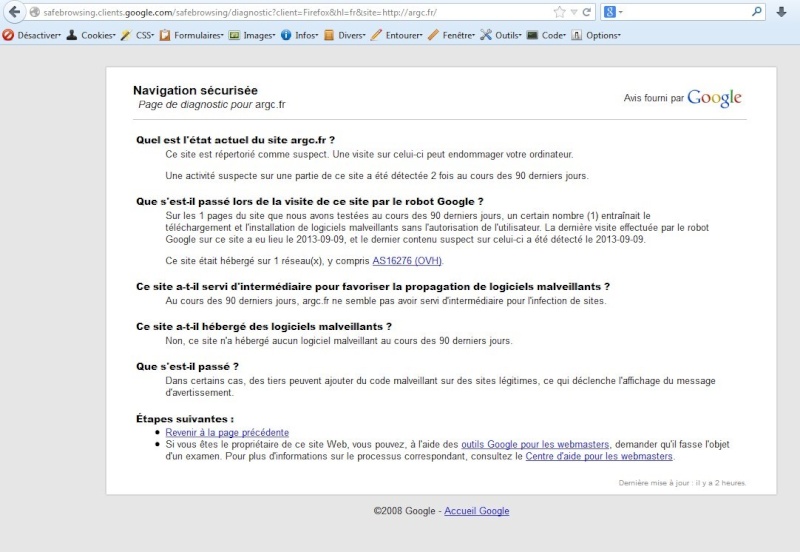Open the Google search engine selector
Viewport: 800px width, 552px height.
(x=613, y=12)
